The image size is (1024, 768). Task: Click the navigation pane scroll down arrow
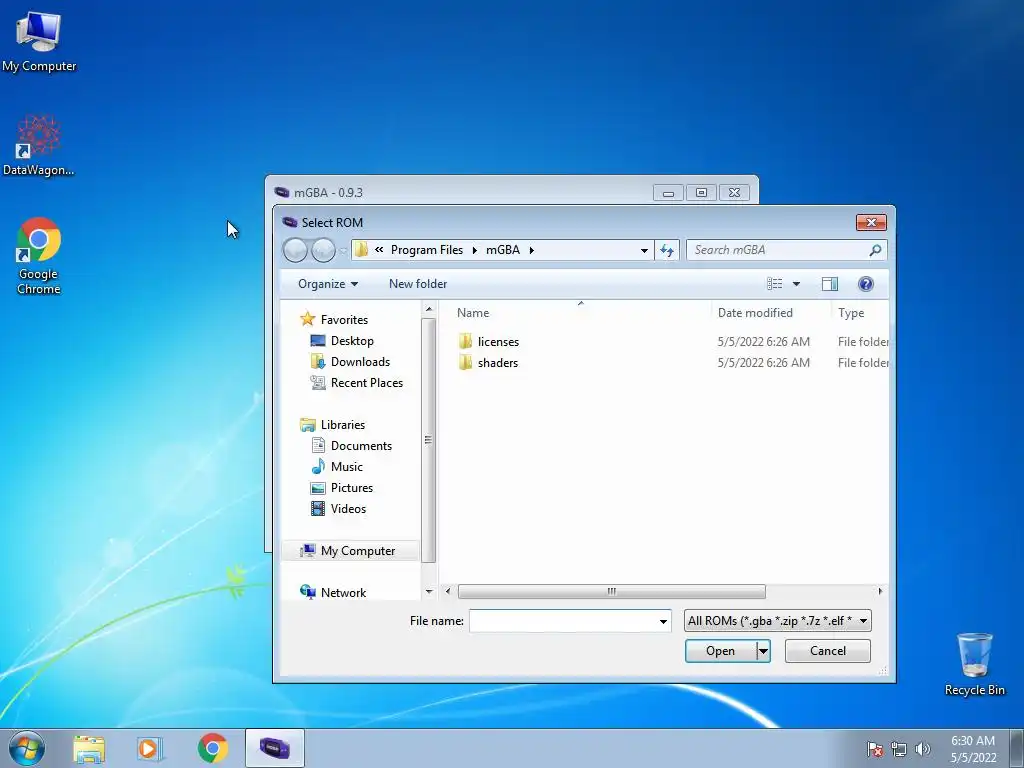pyautogui.click(x=429, y=592)
